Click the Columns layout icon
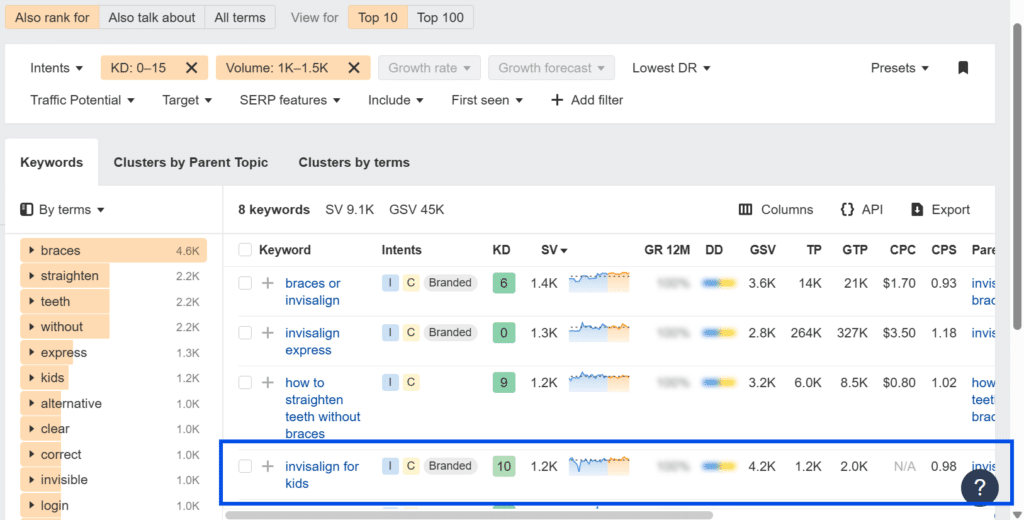The image size is (1024, 520). pos(745,210)
